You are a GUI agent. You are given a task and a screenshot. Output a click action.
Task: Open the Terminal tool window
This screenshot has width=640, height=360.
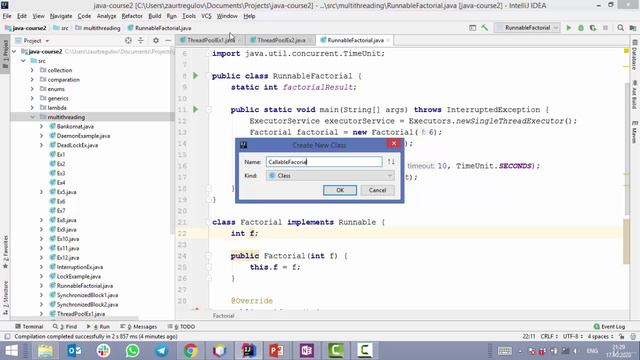click(x=29, y=327)
